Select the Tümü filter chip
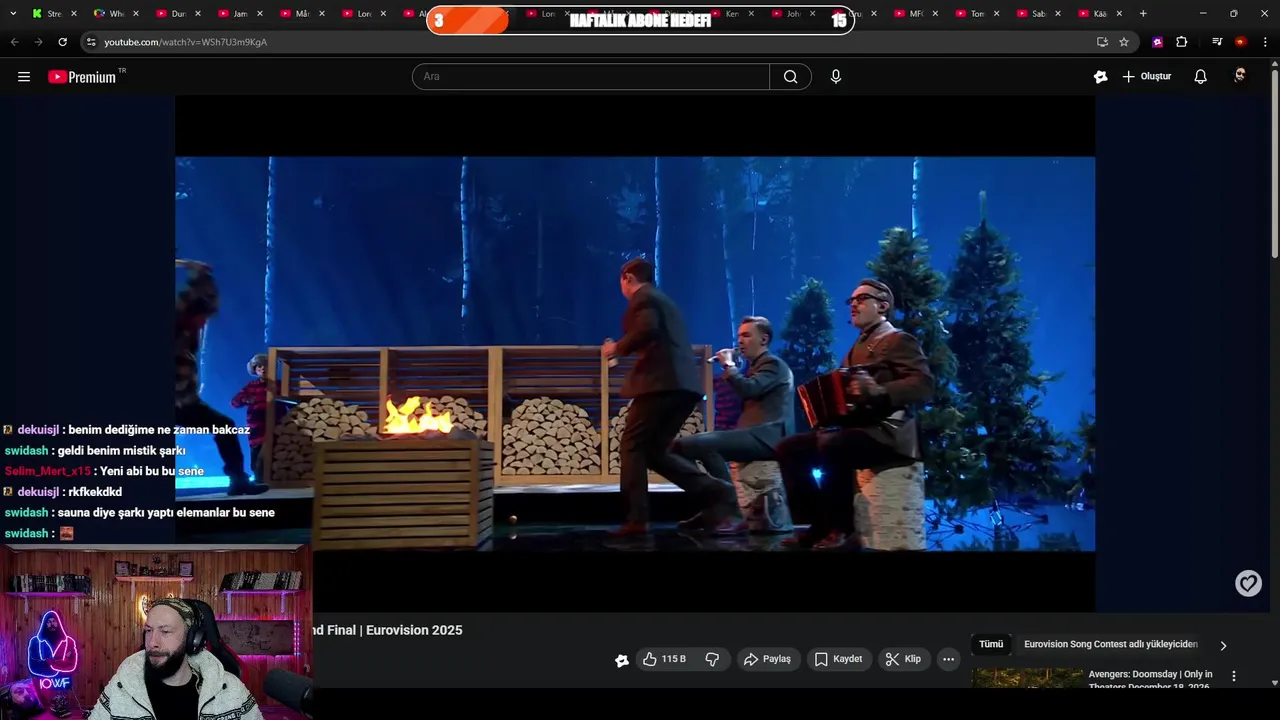The height and width of the screenshot is (720, 1280). (x=991, y=645)
